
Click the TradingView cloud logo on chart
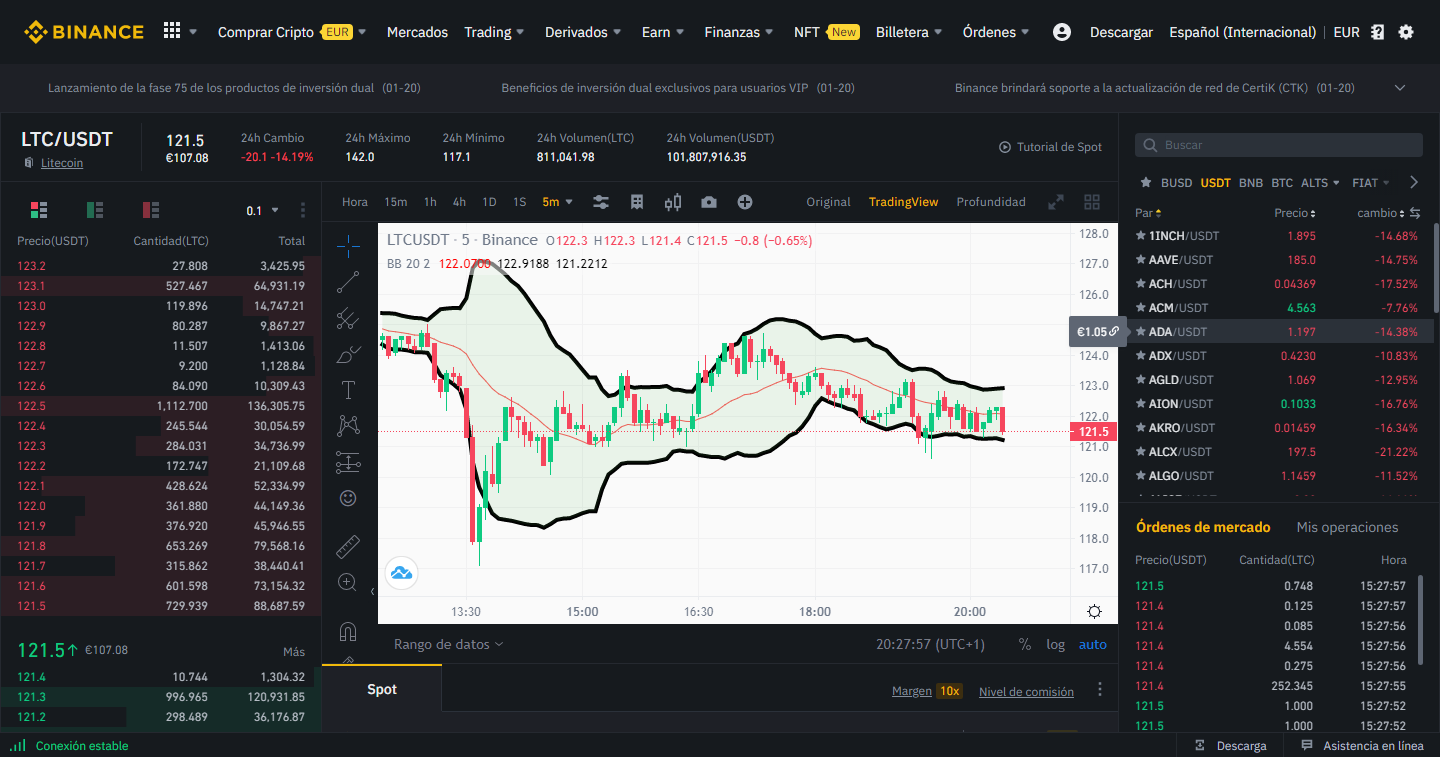tap(401, 573)
